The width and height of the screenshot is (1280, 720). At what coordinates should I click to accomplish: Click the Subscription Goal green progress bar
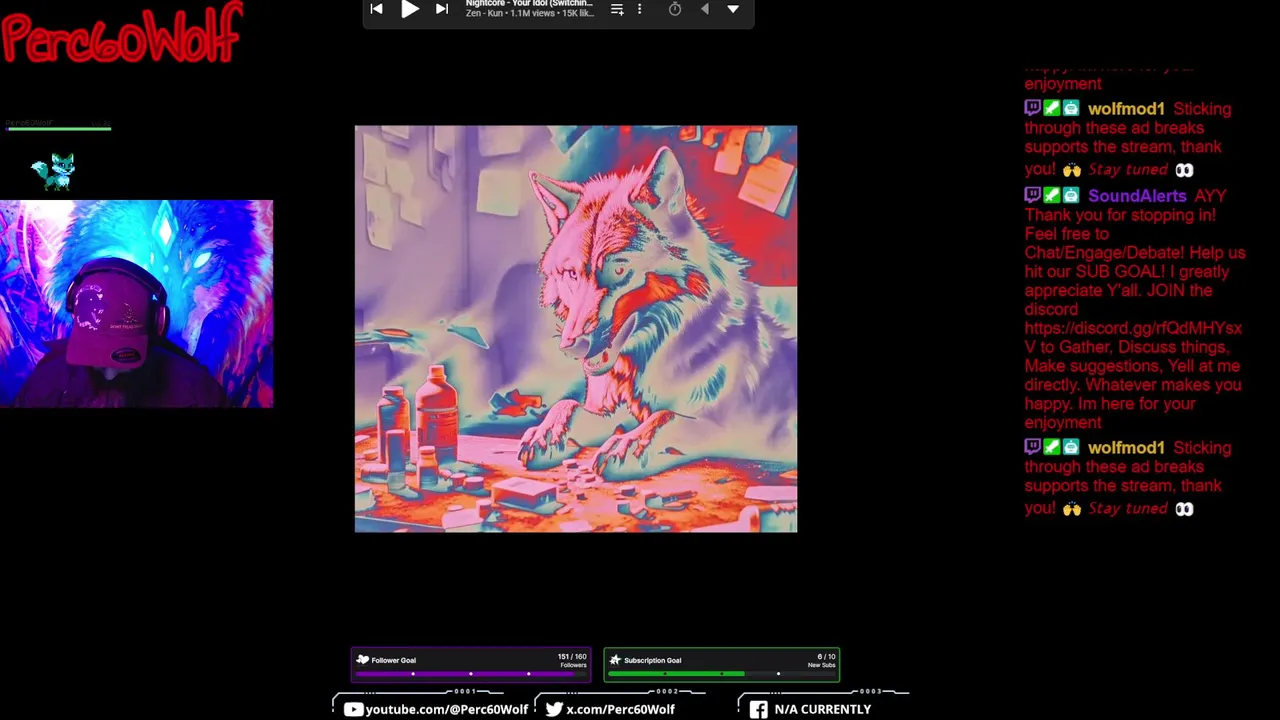[722, 674]
